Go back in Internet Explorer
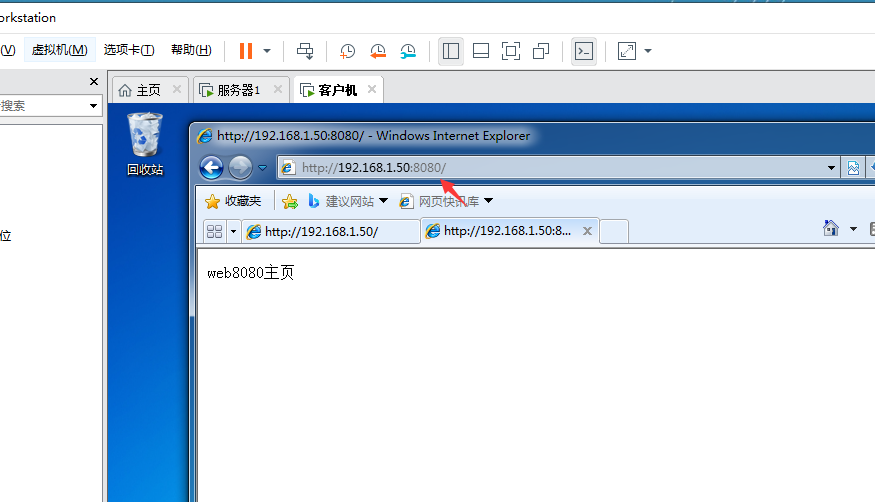 click(211, 167)
